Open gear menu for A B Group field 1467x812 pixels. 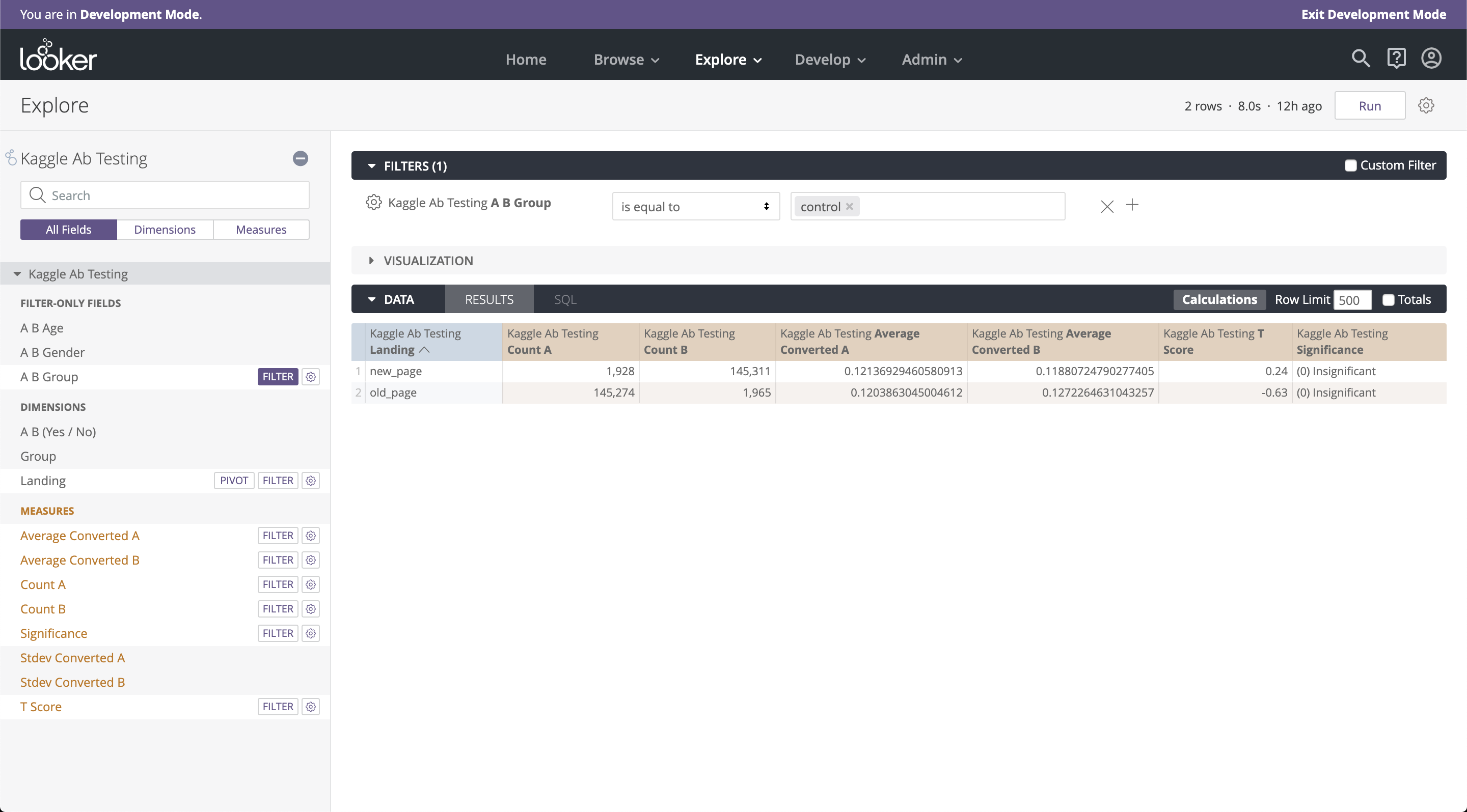[310, 377]
